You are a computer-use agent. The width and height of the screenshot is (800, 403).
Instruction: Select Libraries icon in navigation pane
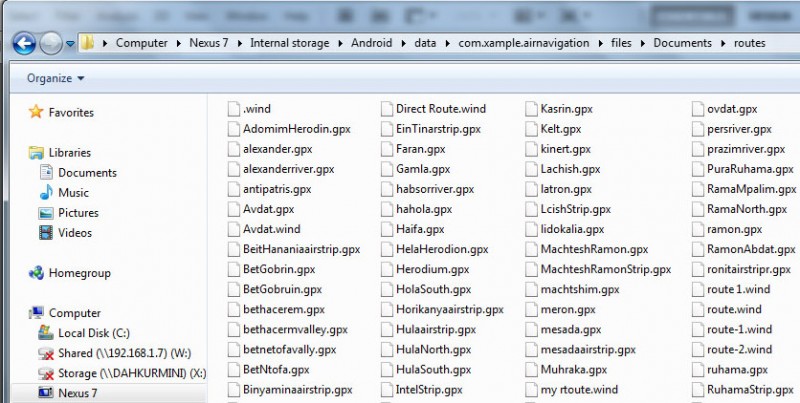click(x=36, y=153)
